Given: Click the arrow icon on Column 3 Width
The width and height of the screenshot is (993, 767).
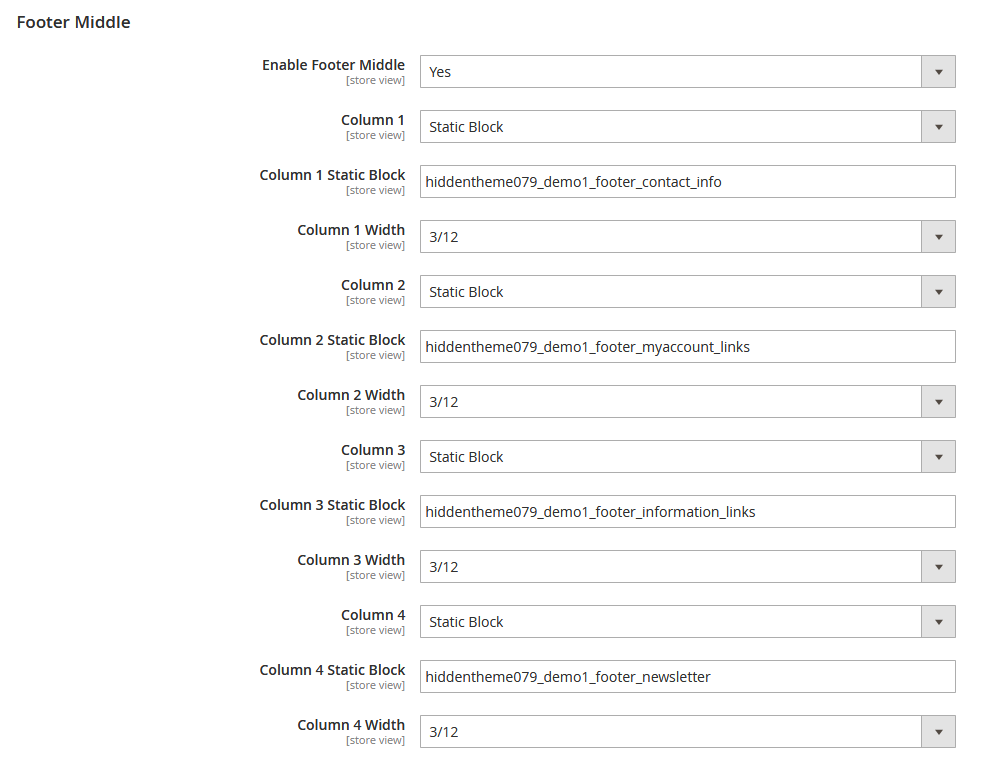Looking at the screenshot, I should pos(938,567).
